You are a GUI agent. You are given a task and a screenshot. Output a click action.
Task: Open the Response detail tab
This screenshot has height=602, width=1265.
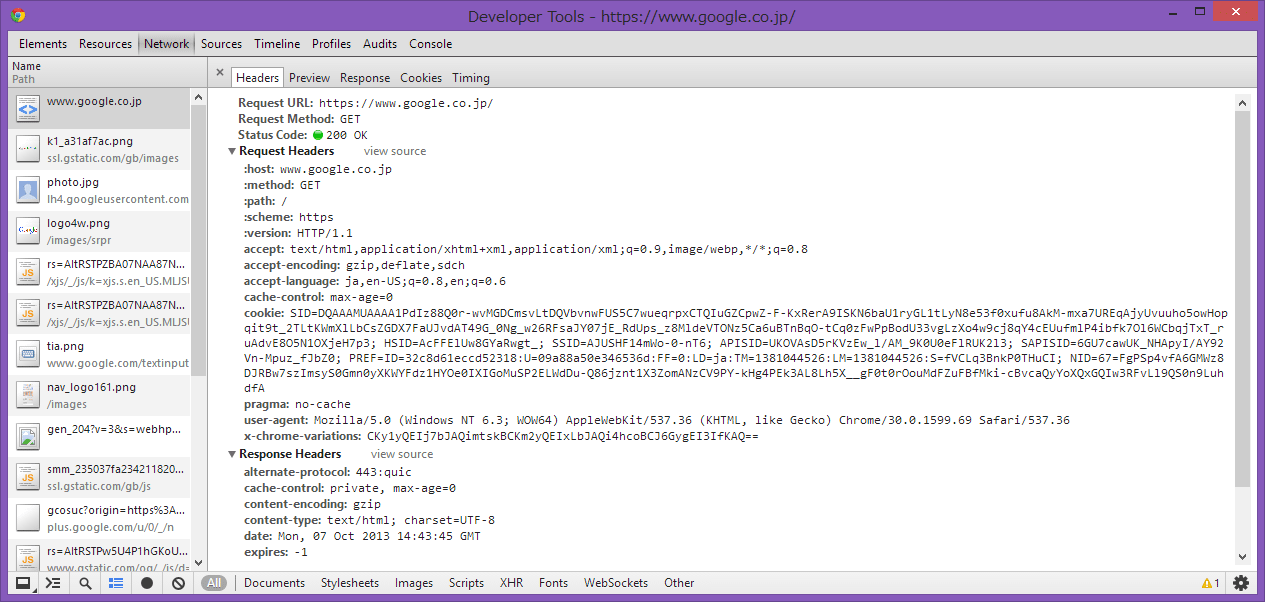click(x=365, y=78)
